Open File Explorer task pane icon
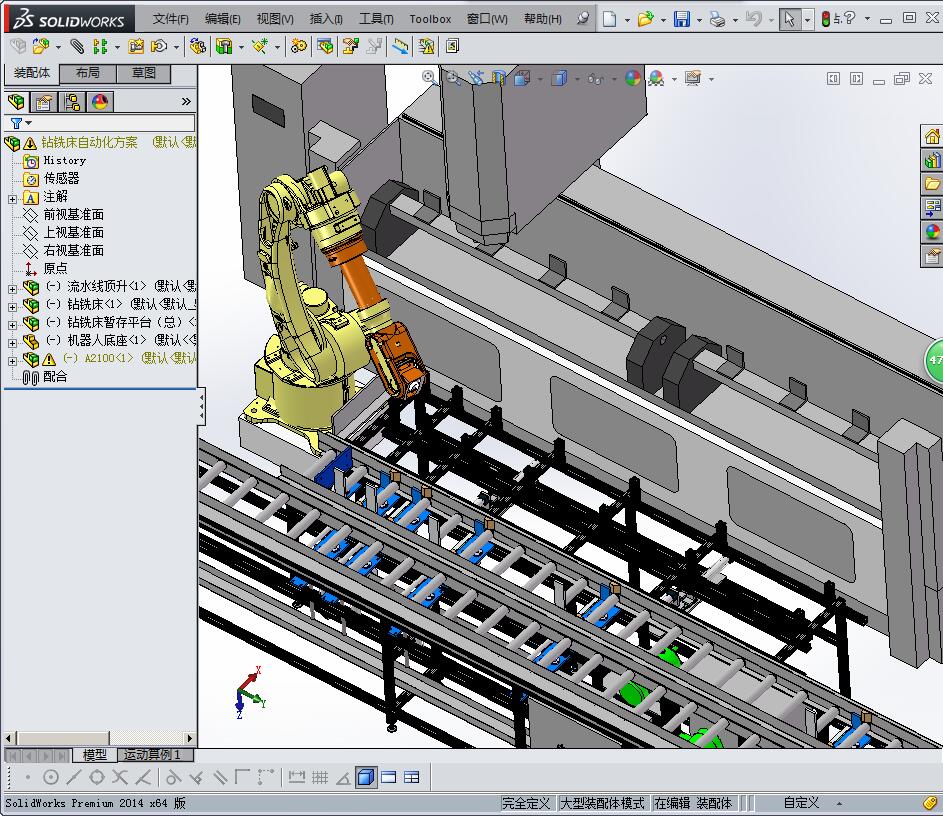Image resolution: width=943 pixels, height=816 pixels. [932, 183]
